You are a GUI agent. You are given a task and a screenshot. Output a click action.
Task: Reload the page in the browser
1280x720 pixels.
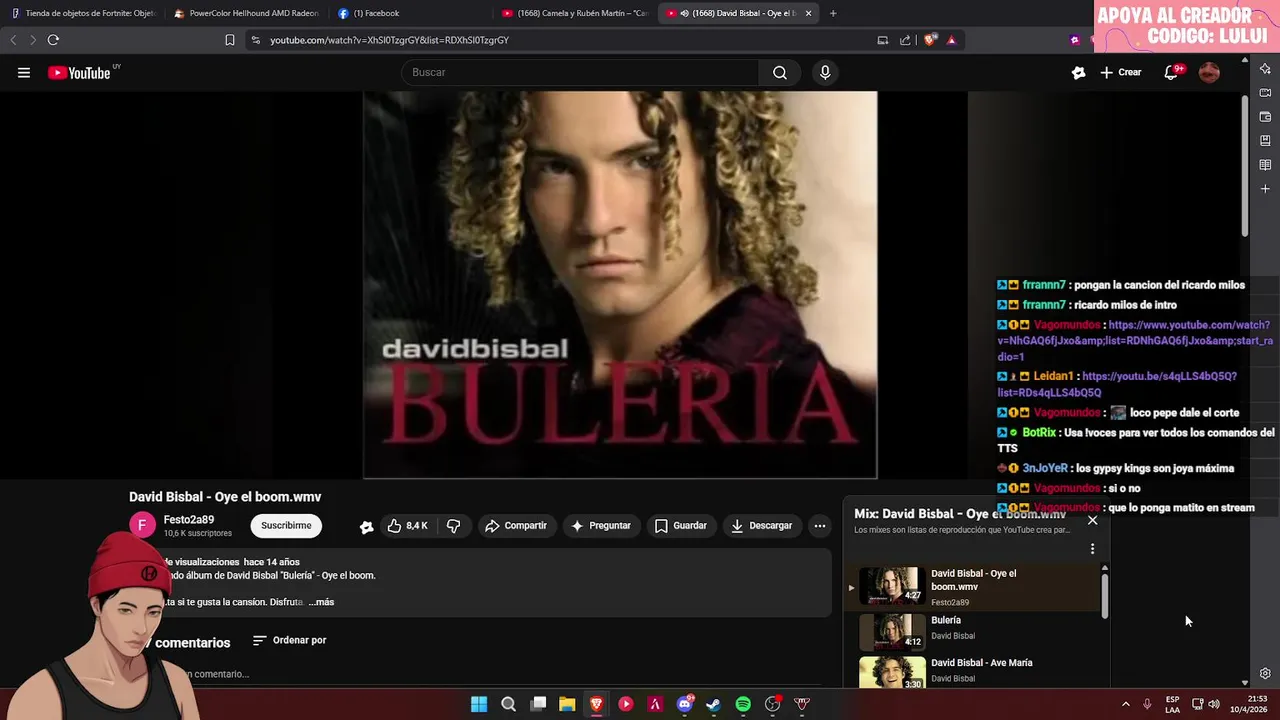(x=53, y=40)
